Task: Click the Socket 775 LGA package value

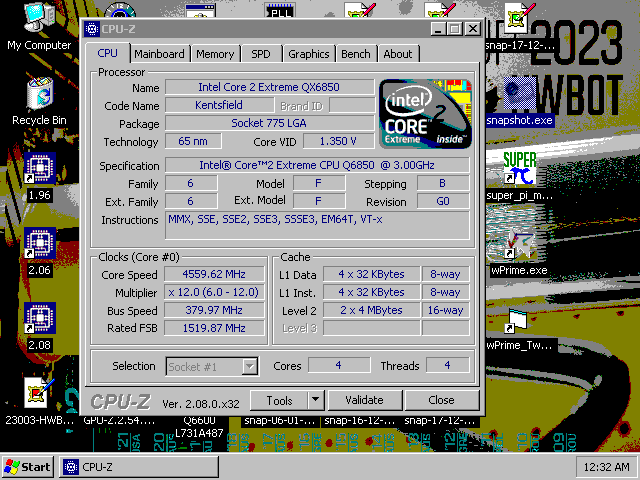Action: pyautogui.click(x=269, y=123)
